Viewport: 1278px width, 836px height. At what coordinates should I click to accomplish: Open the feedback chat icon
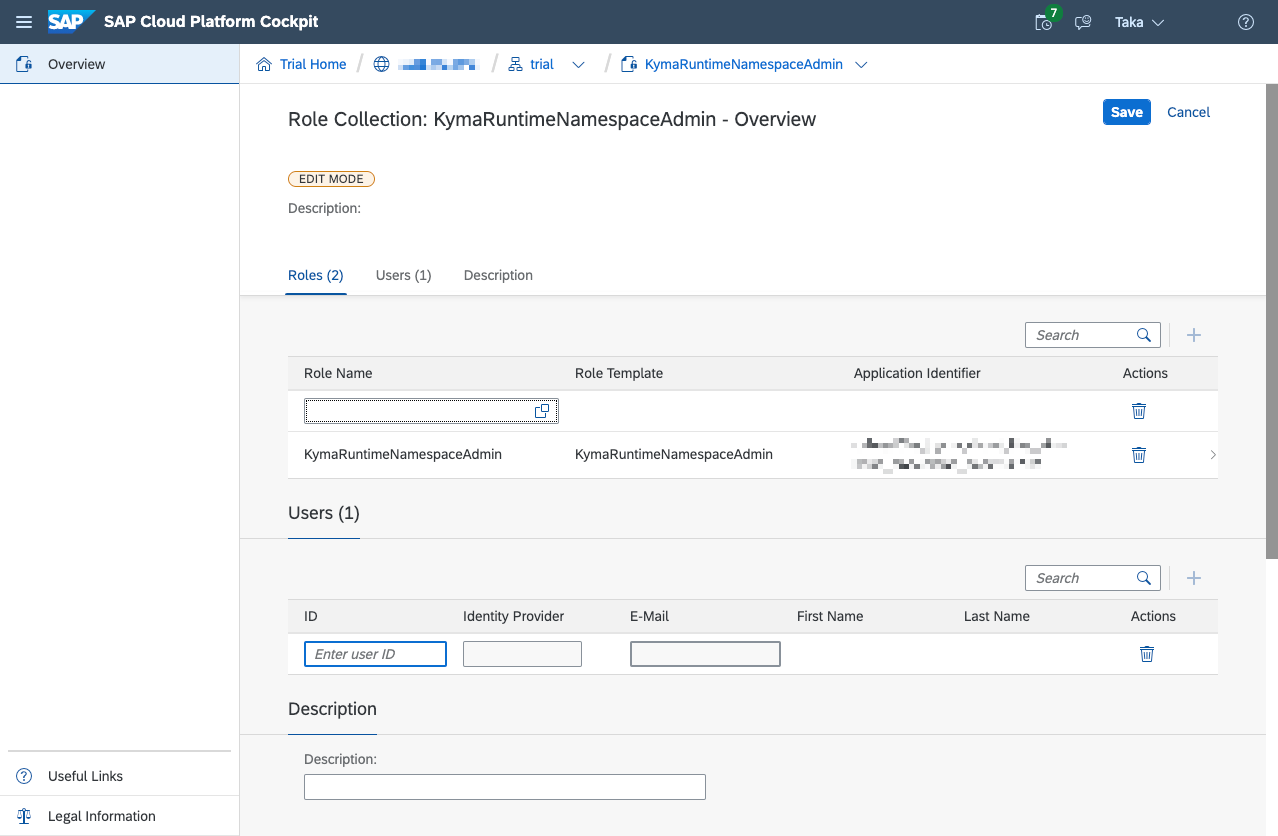[1083, 22]
